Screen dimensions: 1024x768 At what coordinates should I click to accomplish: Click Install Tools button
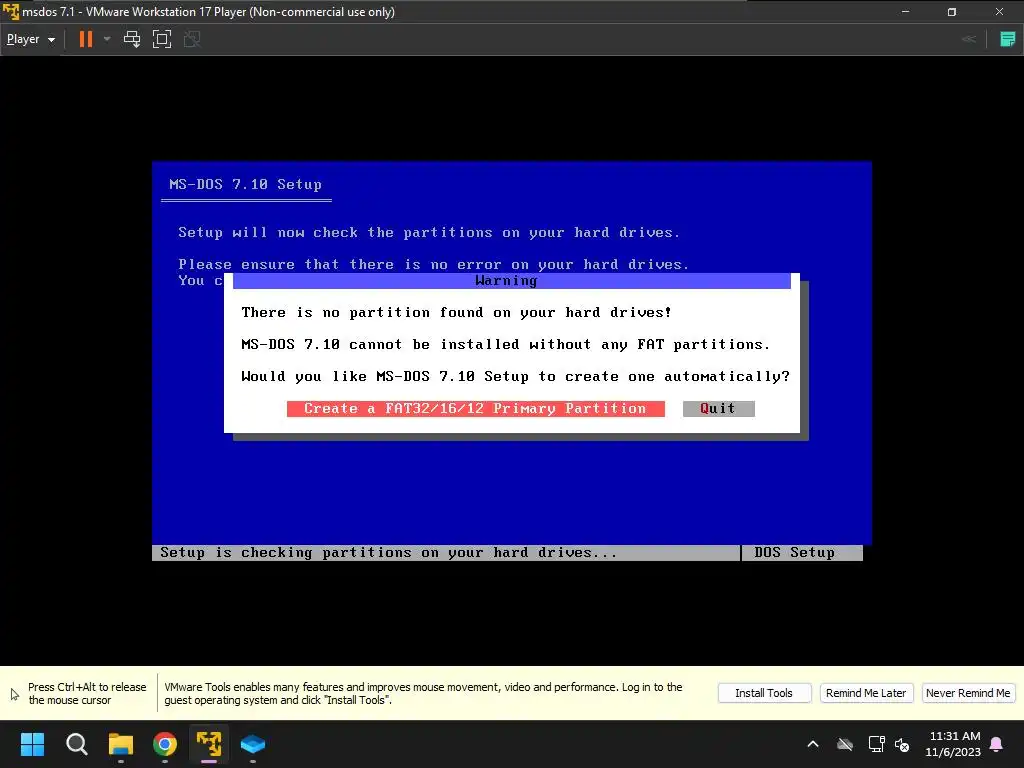pyautogui.click(x=764, y=693)
